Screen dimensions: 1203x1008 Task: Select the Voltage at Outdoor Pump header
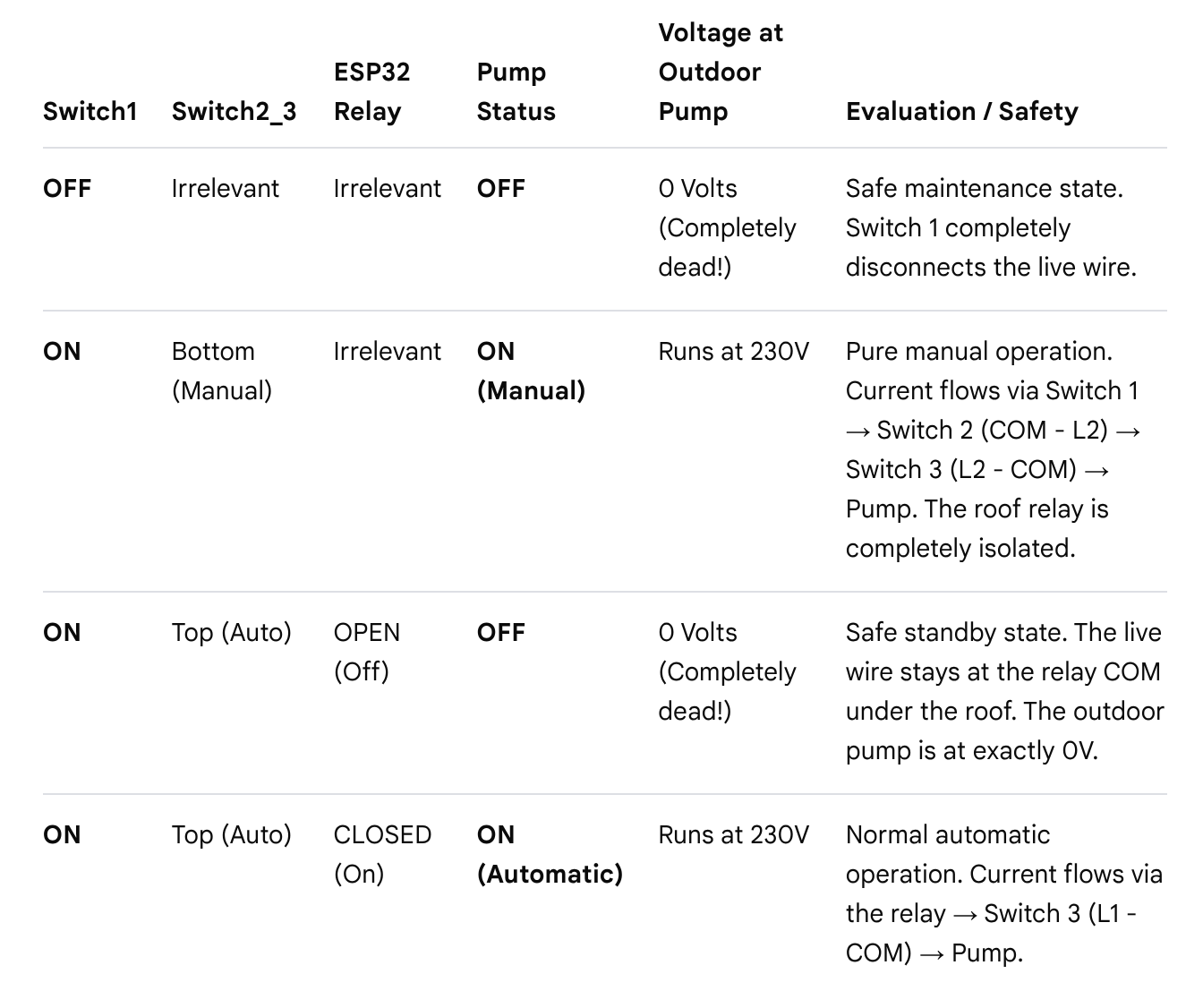pos(721,73)
